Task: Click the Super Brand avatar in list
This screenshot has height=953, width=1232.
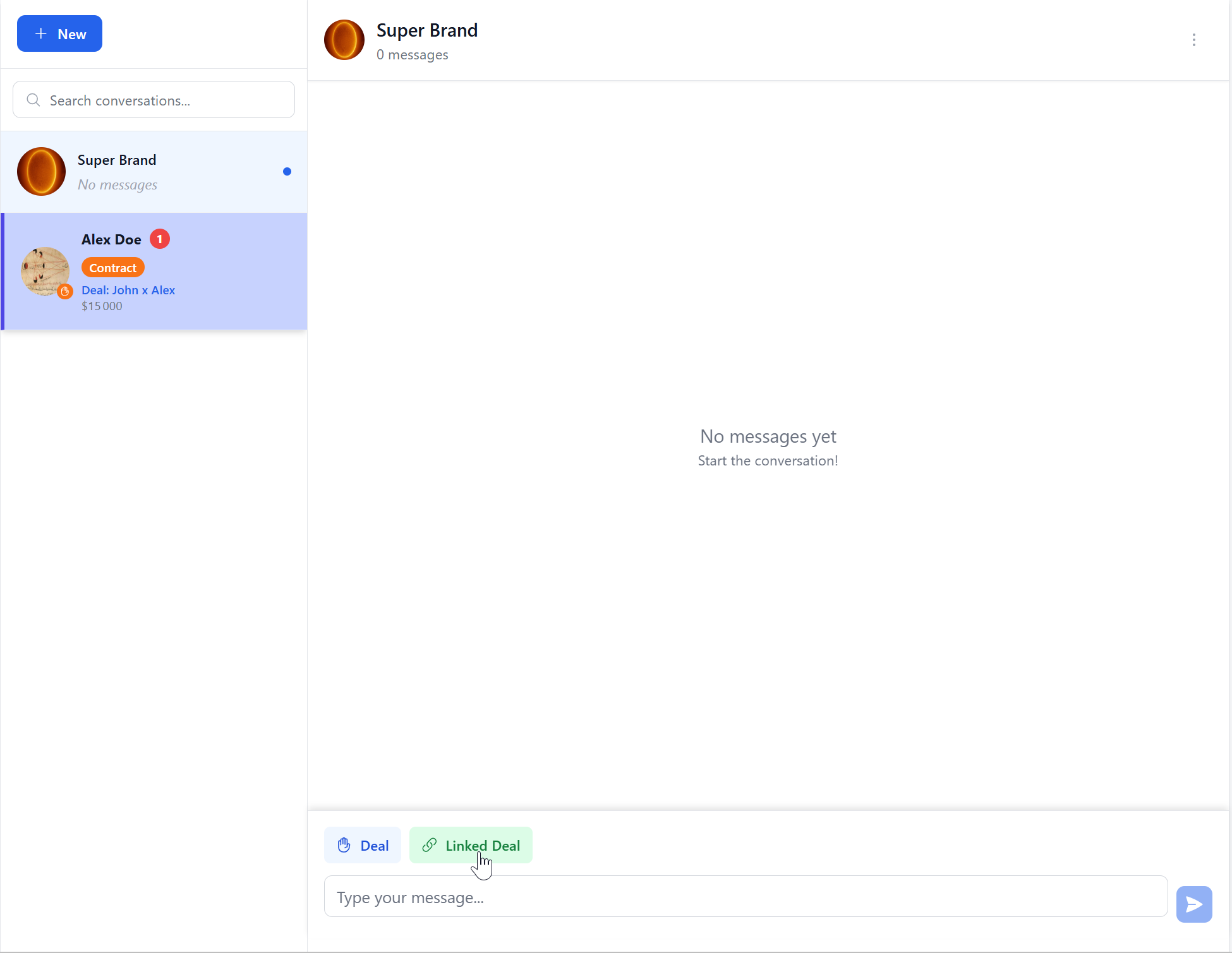Action: pyautogui.click(x=41, y=172)
